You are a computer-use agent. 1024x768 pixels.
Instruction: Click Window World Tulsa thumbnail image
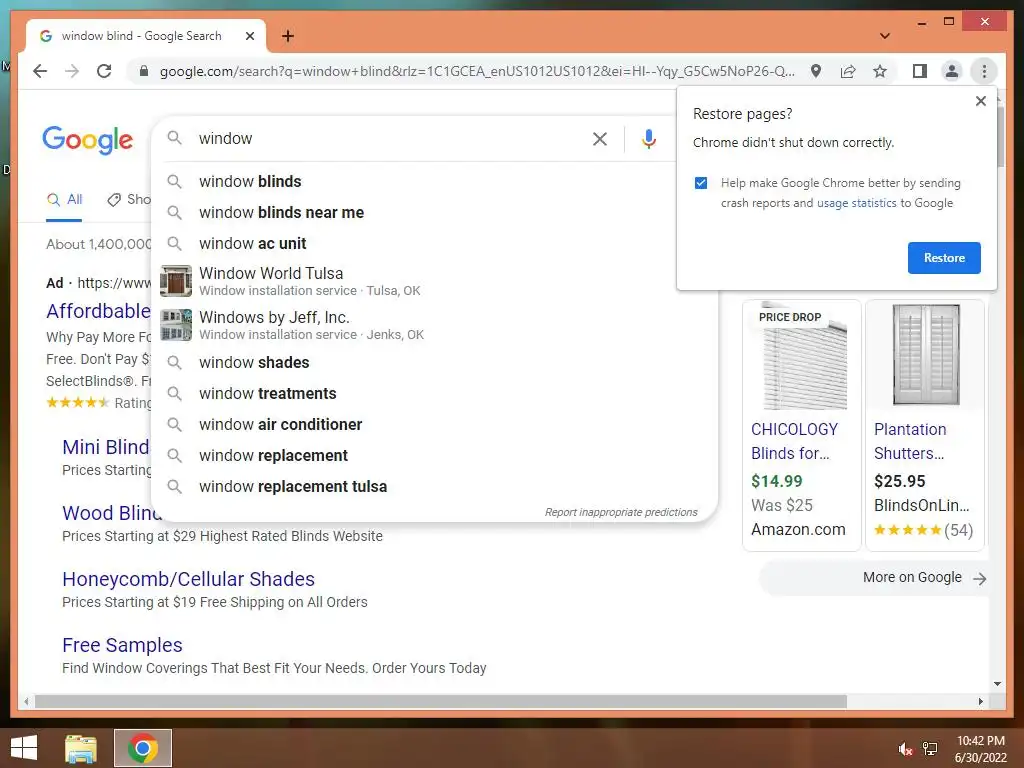click(176, 281)
